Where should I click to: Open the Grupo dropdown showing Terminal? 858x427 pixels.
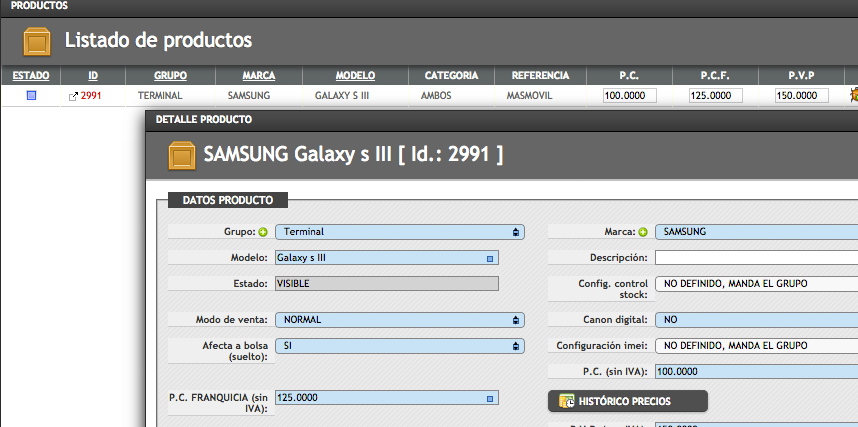click(399, 232)
